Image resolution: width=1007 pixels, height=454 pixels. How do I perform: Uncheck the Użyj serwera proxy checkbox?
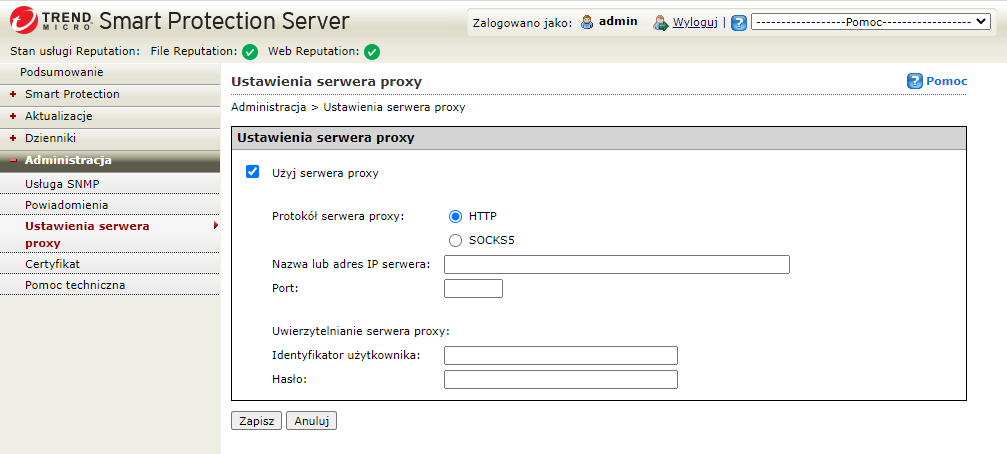[253, 172]
